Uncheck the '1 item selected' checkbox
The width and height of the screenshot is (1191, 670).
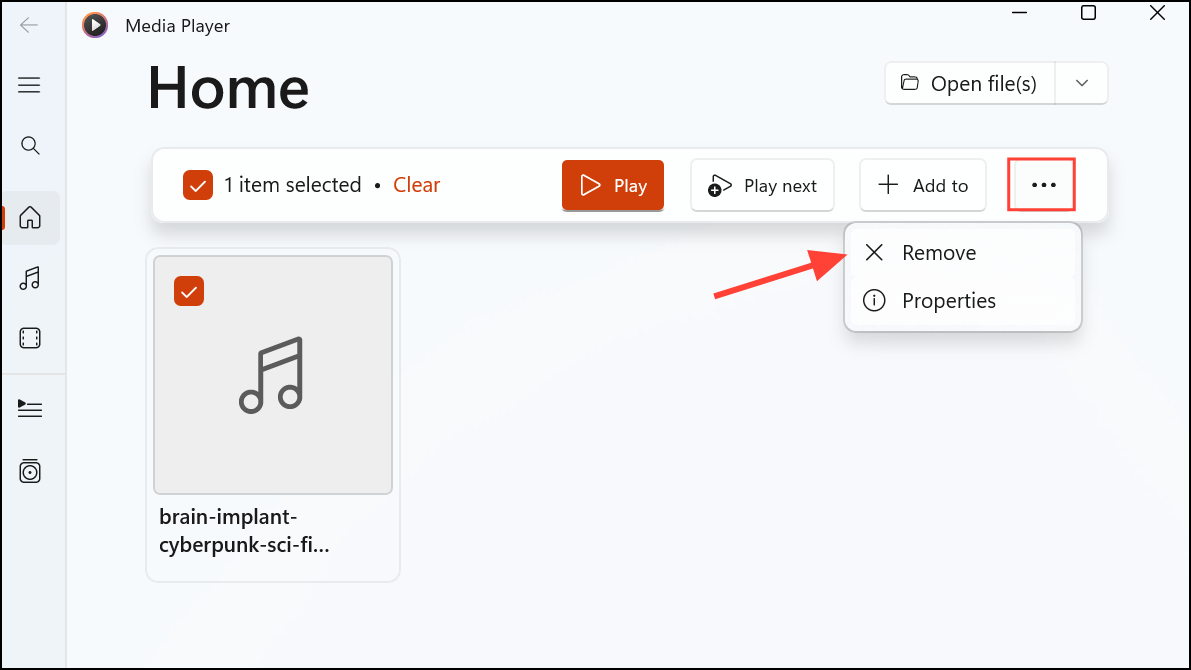197,185
